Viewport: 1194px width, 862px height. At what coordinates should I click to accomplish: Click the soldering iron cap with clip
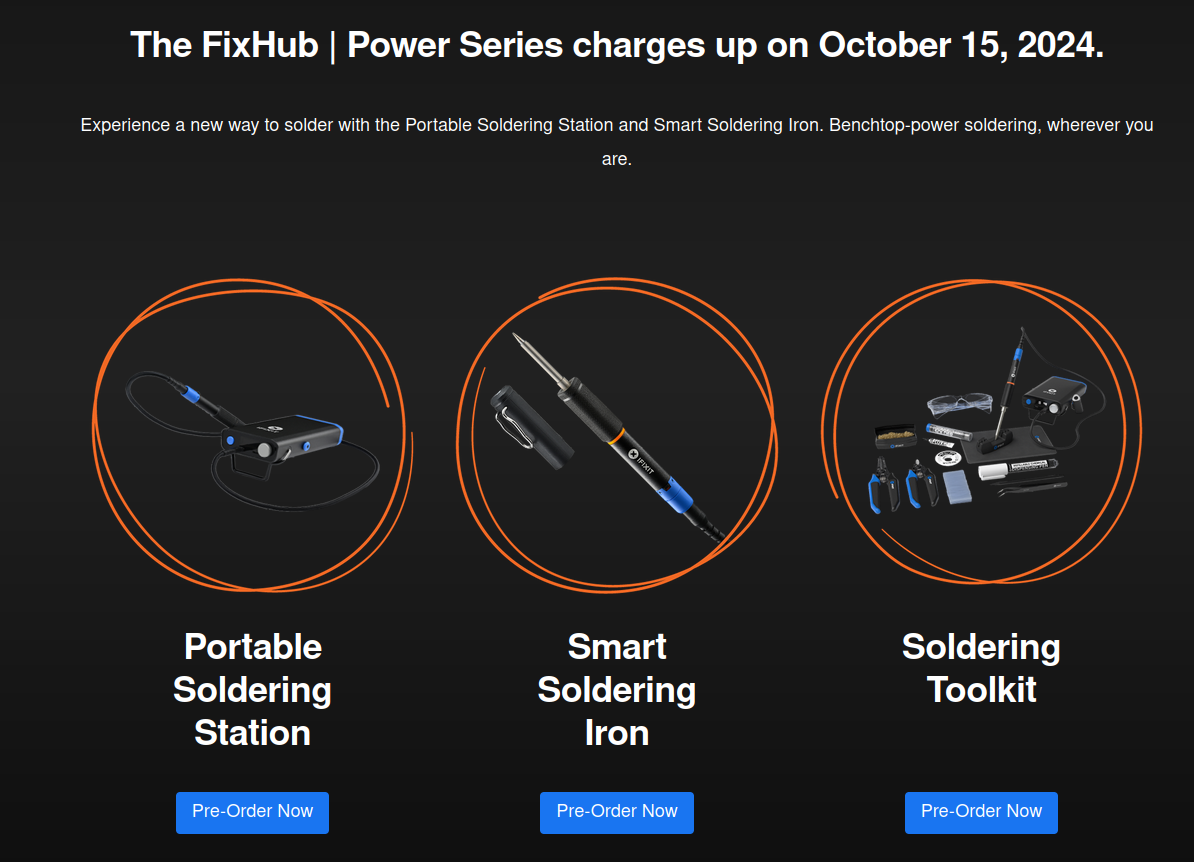point(531,427)
